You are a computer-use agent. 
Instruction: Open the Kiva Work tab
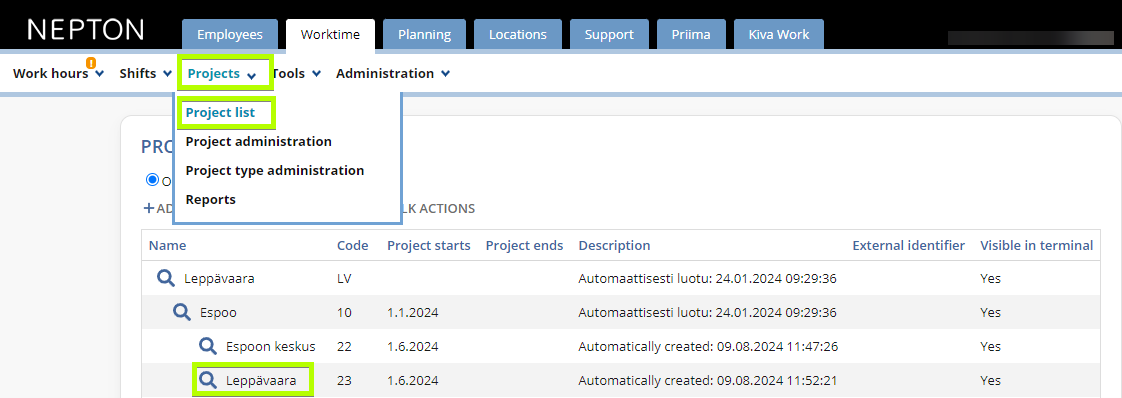click(x=779, y=34)
